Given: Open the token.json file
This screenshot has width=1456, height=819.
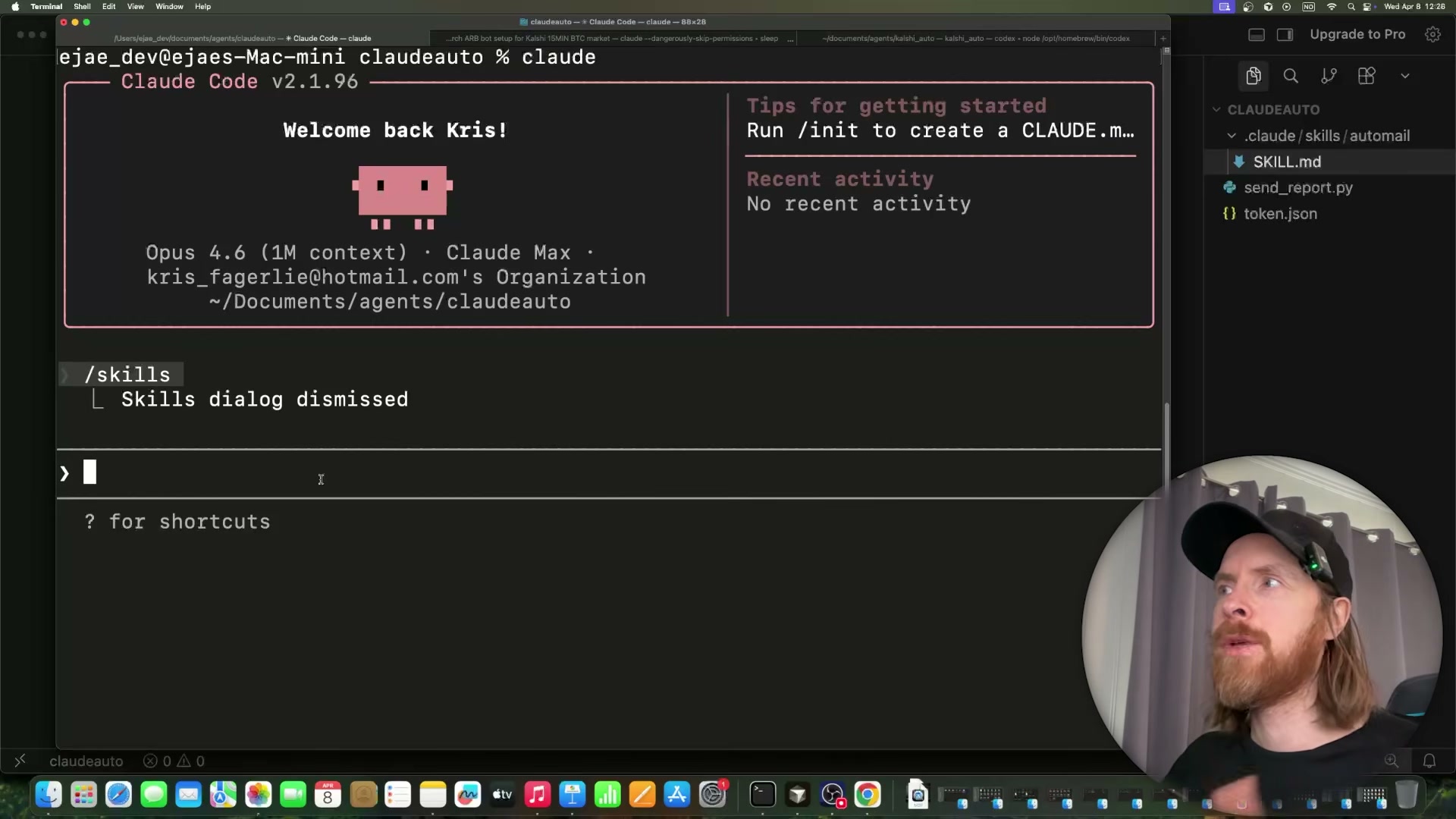Looking at the screenshot, I should (1280, 214).
